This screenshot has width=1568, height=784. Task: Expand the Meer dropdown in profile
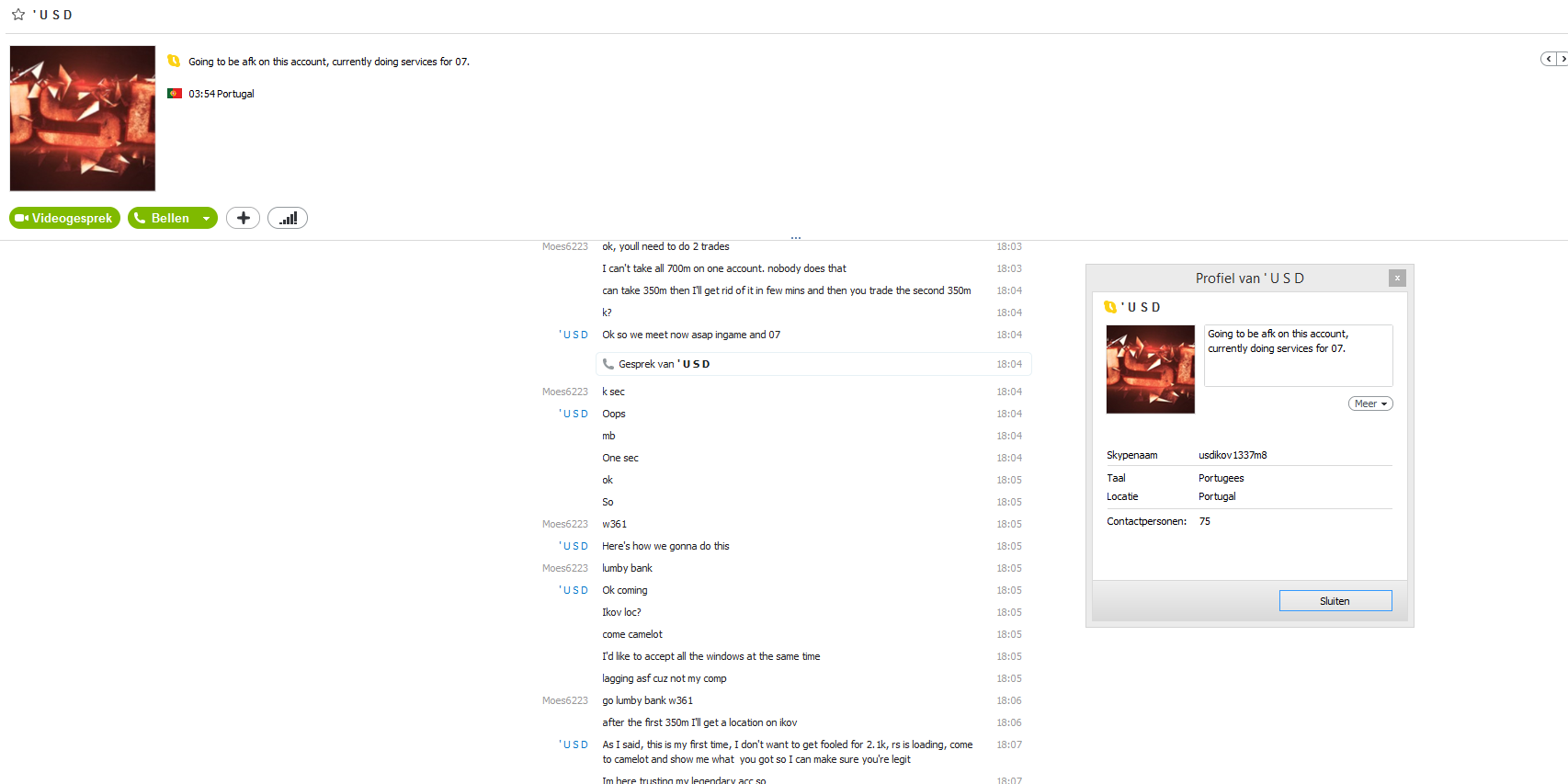tap(1370, 403)
